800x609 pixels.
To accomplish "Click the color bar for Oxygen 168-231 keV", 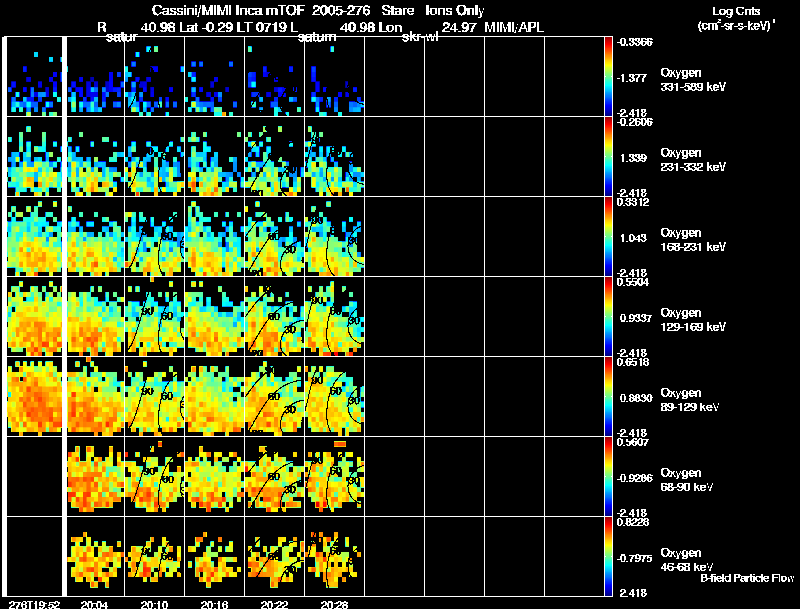I will point(608,237).
